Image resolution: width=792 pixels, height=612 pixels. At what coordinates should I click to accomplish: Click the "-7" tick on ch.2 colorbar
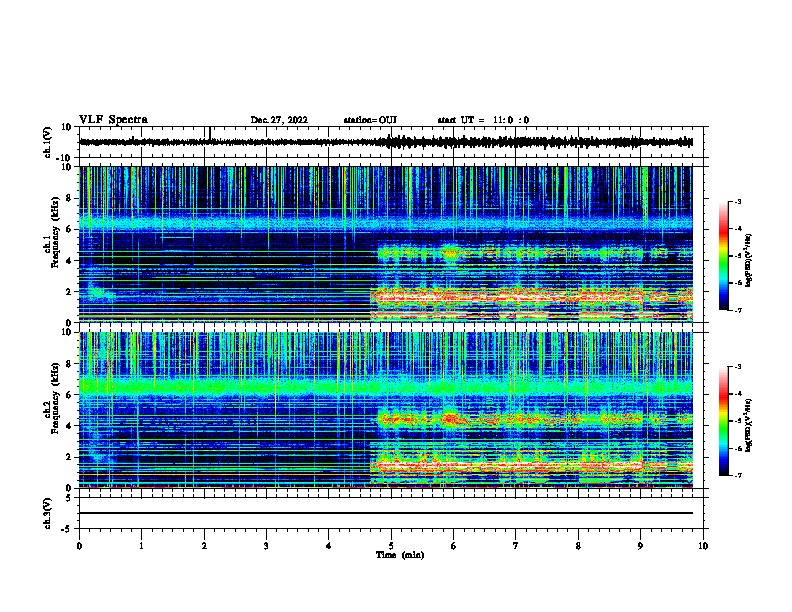tap(737, 475)
